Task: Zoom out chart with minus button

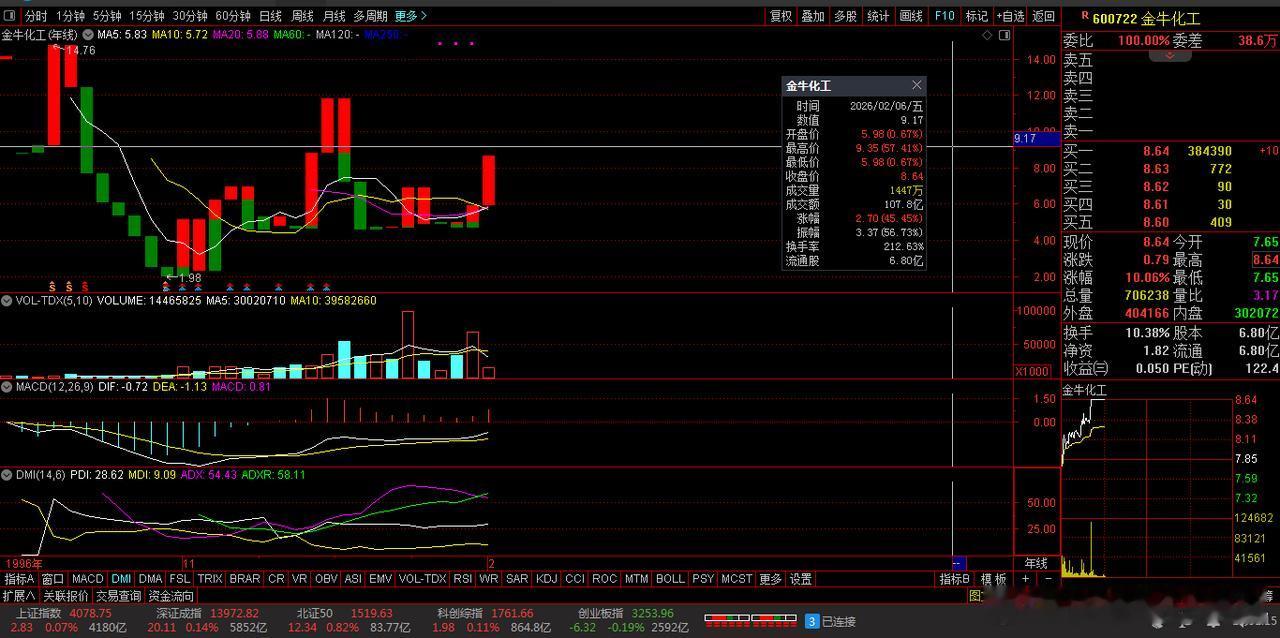Action: tap(1048, 579)
